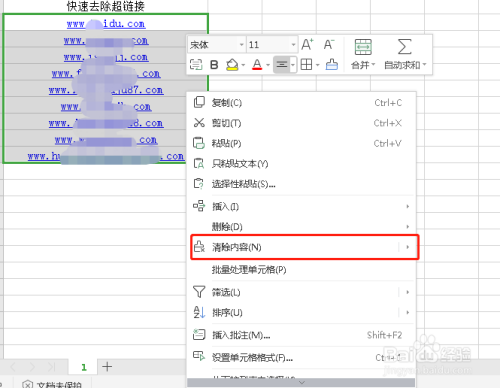500x388 pixels.
Task: Expand the 筛选 submenu arrow
Action: (x=408, y=292)
